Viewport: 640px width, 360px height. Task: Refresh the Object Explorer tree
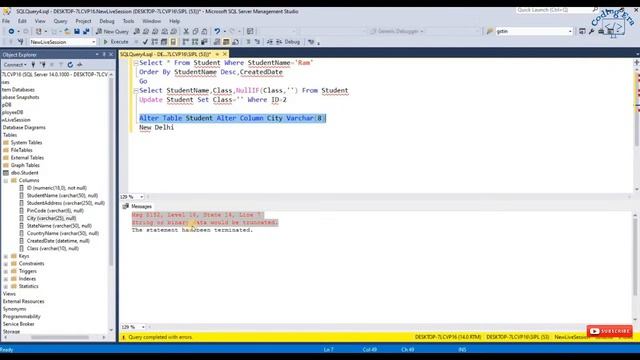70,64
